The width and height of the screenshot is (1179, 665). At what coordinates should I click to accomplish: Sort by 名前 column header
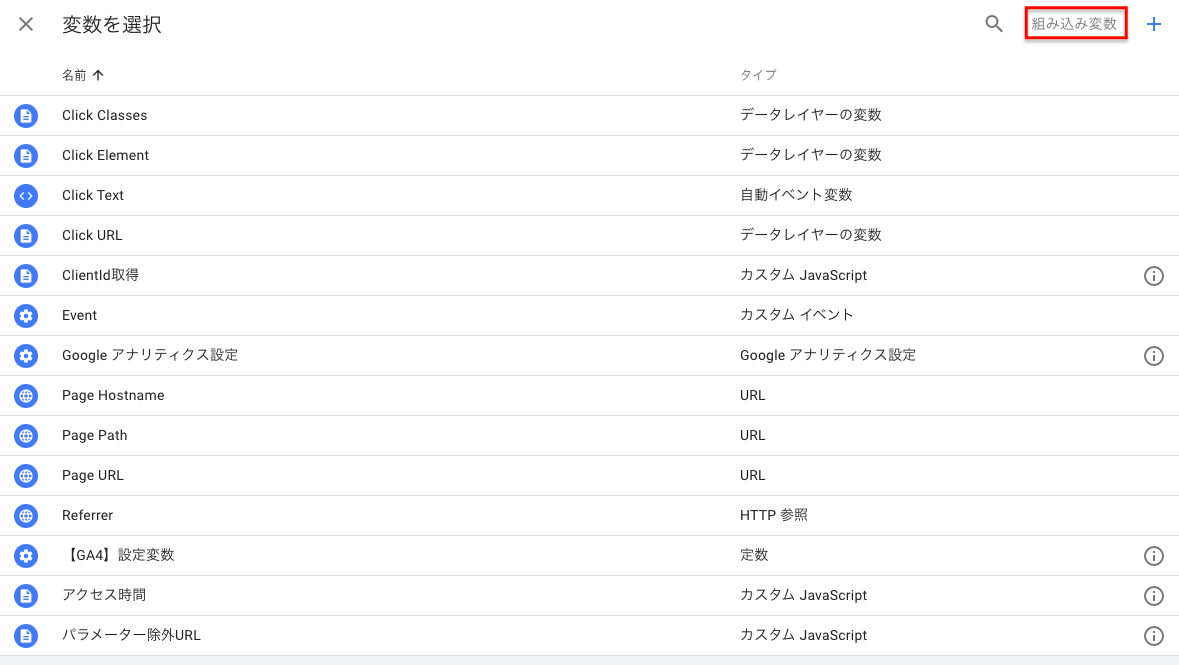click(x=83, y=75)
